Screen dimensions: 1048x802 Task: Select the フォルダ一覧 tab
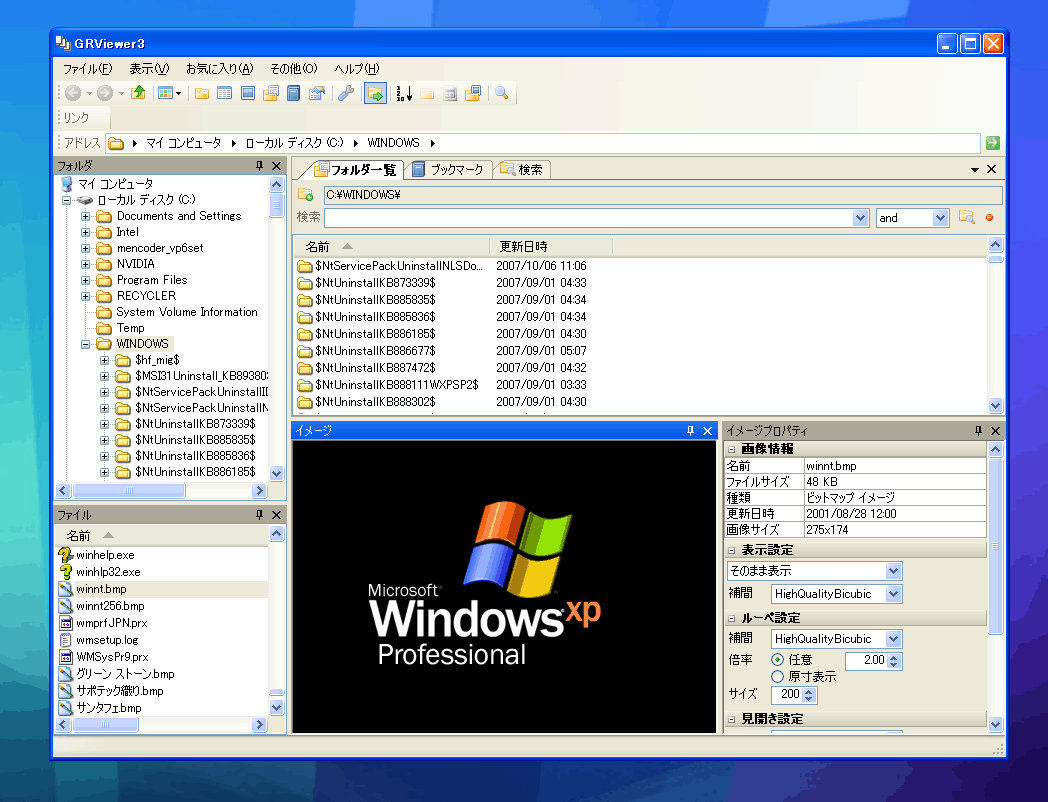click(356, 170)
